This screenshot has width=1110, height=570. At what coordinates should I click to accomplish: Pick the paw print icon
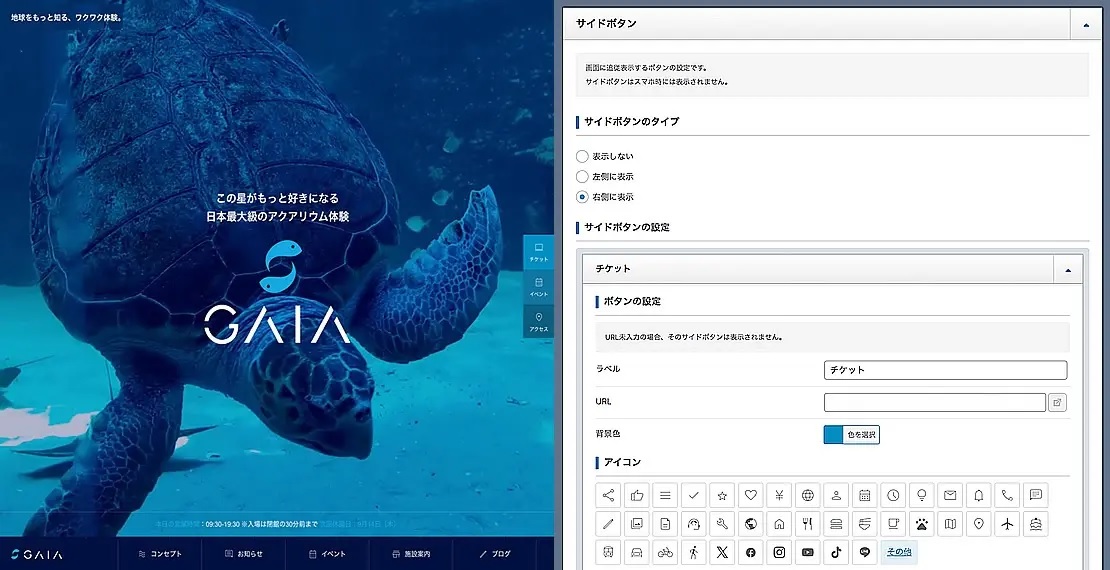(922, 523)
